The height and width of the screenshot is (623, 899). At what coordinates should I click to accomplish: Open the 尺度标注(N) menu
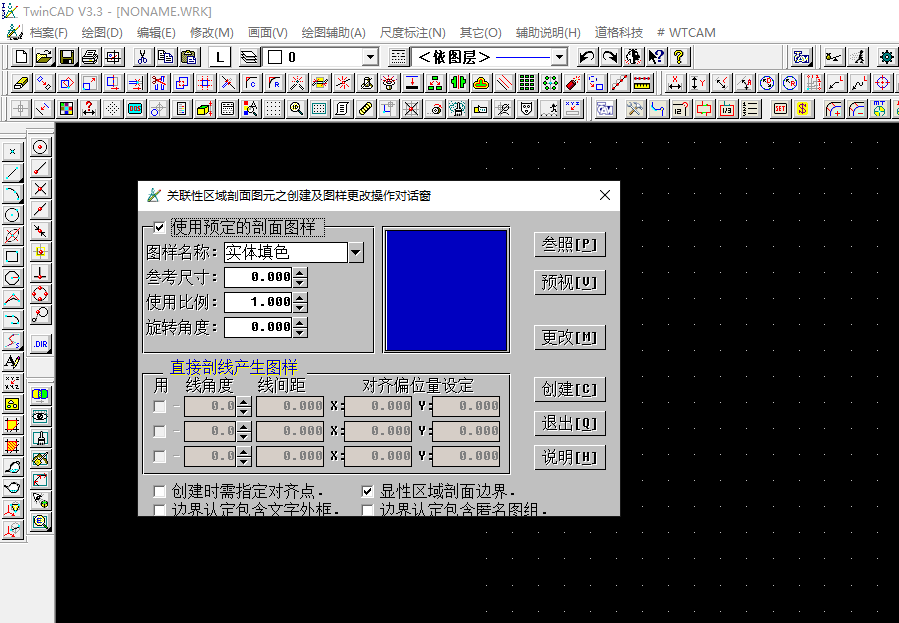(412, 31)
